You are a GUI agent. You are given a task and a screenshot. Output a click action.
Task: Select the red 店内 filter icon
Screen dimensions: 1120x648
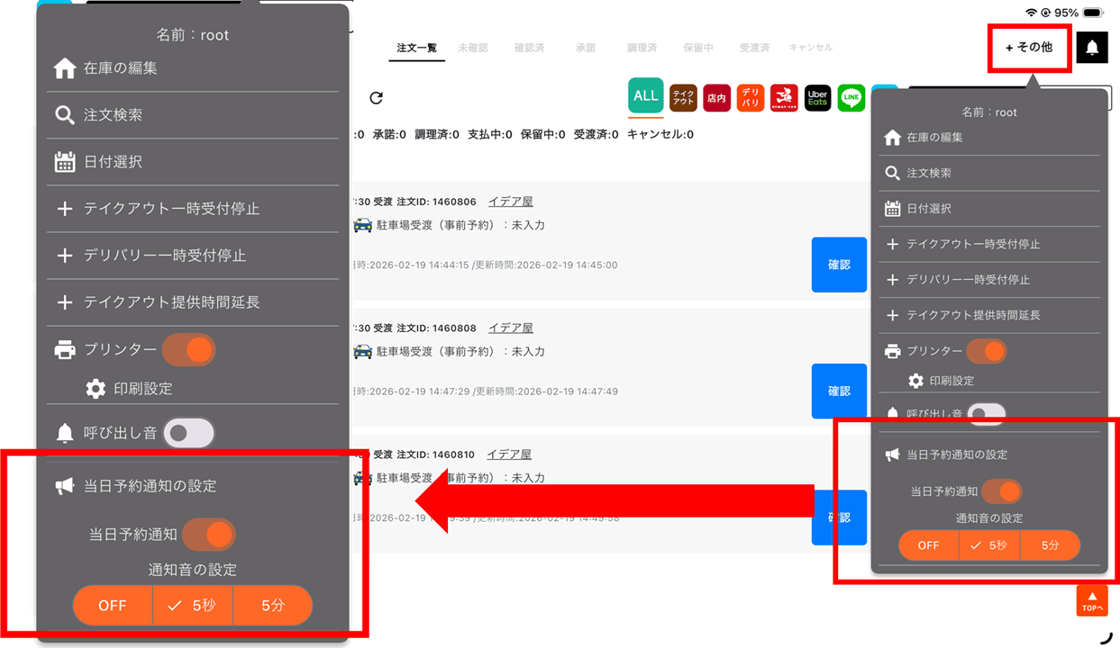coord(716,97)
